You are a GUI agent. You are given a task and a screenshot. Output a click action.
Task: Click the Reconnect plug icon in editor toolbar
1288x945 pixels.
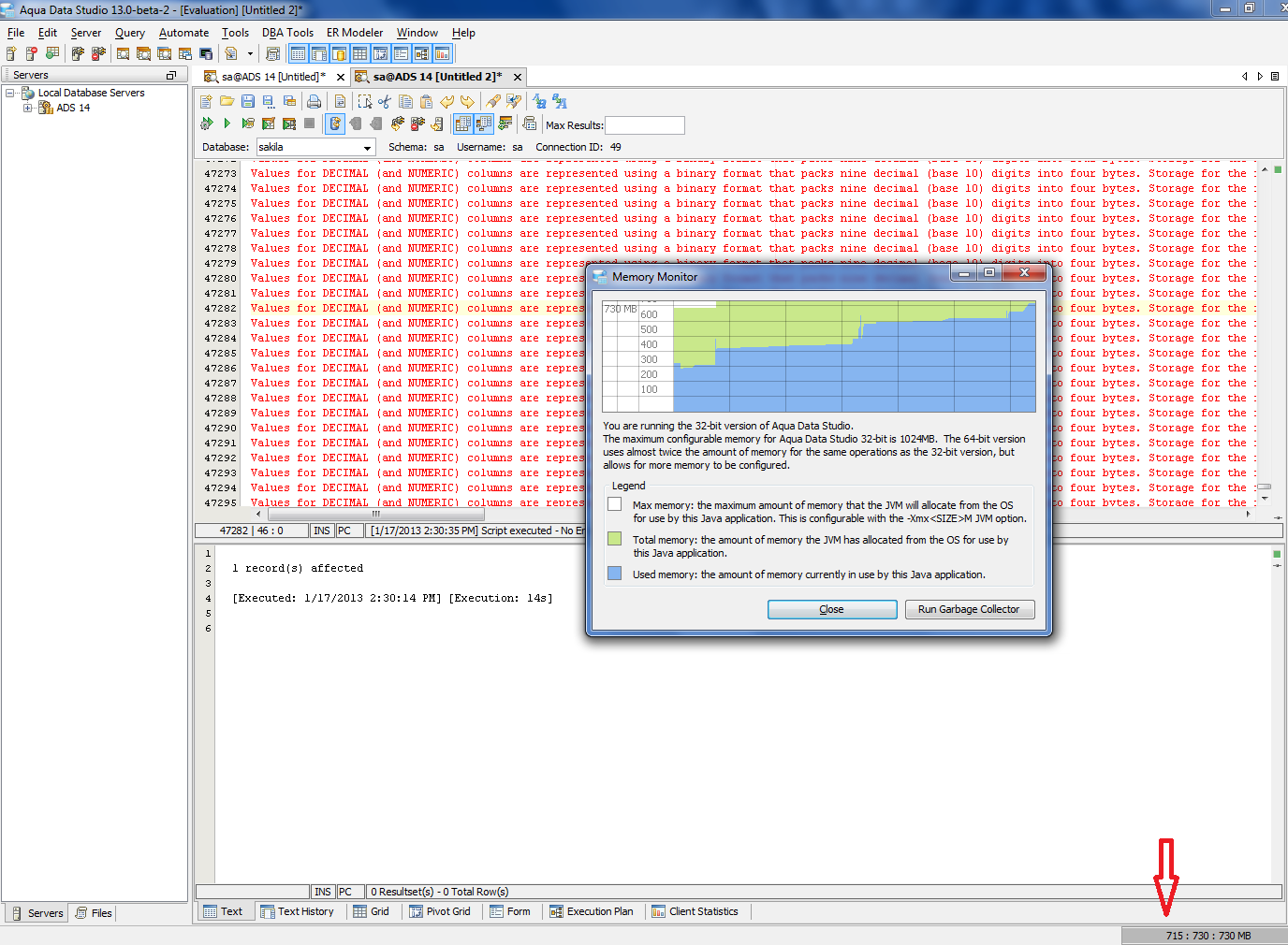click(x=397, y=123)
